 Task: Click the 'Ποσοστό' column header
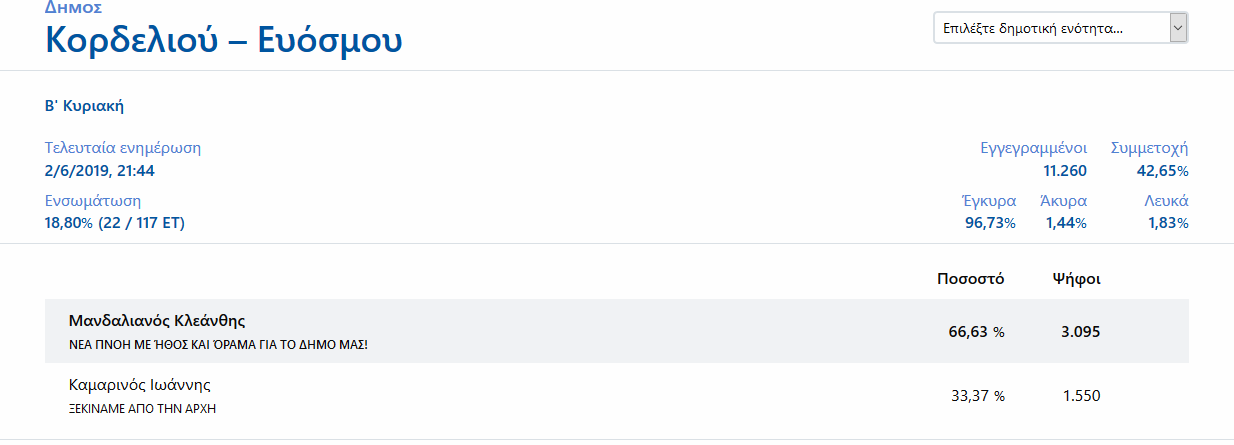(x=970, y=278)
